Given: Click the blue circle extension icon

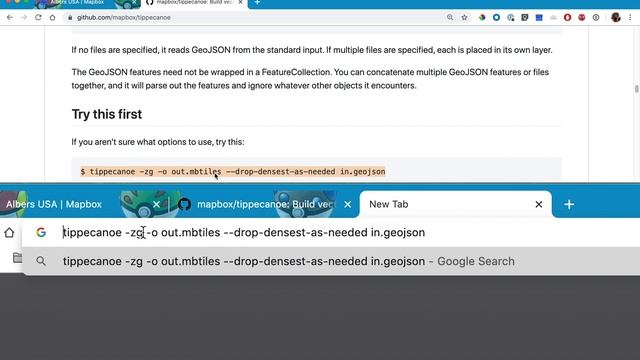Looking at the screenshot, I should pyautogui.click(x=496, y=17).
